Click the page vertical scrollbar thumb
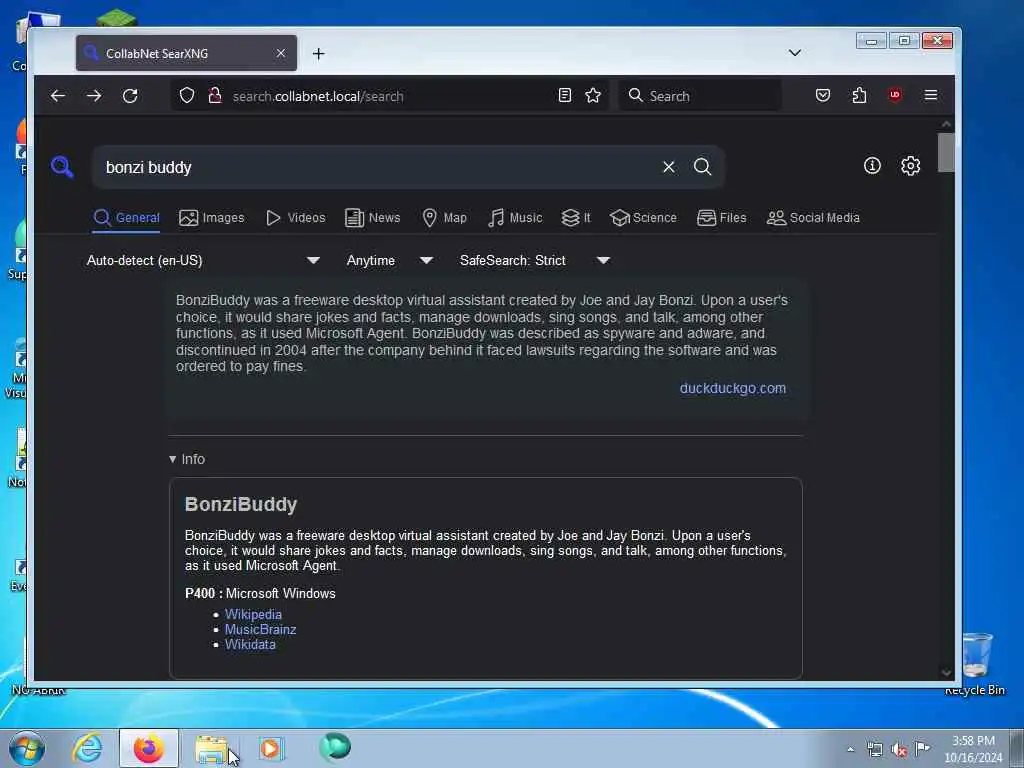Screen dimensions: 1024x768 (946, 152)
